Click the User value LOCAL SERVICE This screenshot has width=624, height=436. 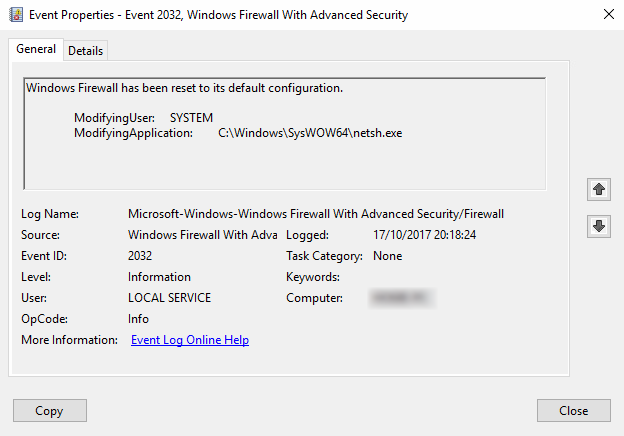pyautogui.click(x=169, y=298)
